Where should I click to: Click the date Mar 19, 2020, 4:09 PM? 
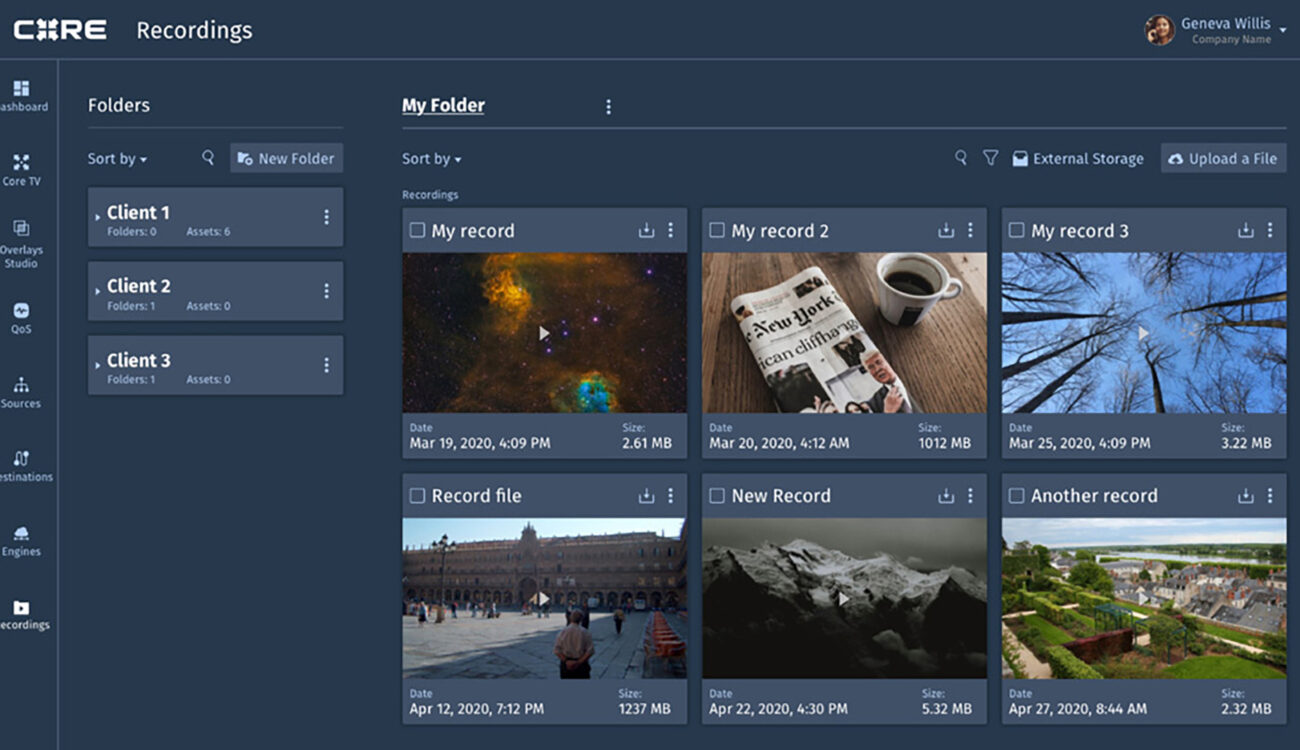coord(479,443)
